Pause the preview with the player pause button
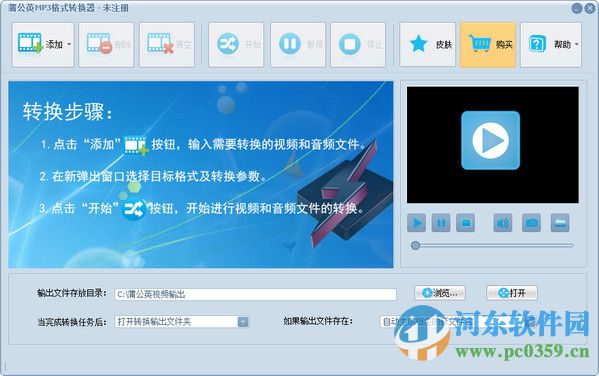599x376 pixels. (x=441, y=223)
